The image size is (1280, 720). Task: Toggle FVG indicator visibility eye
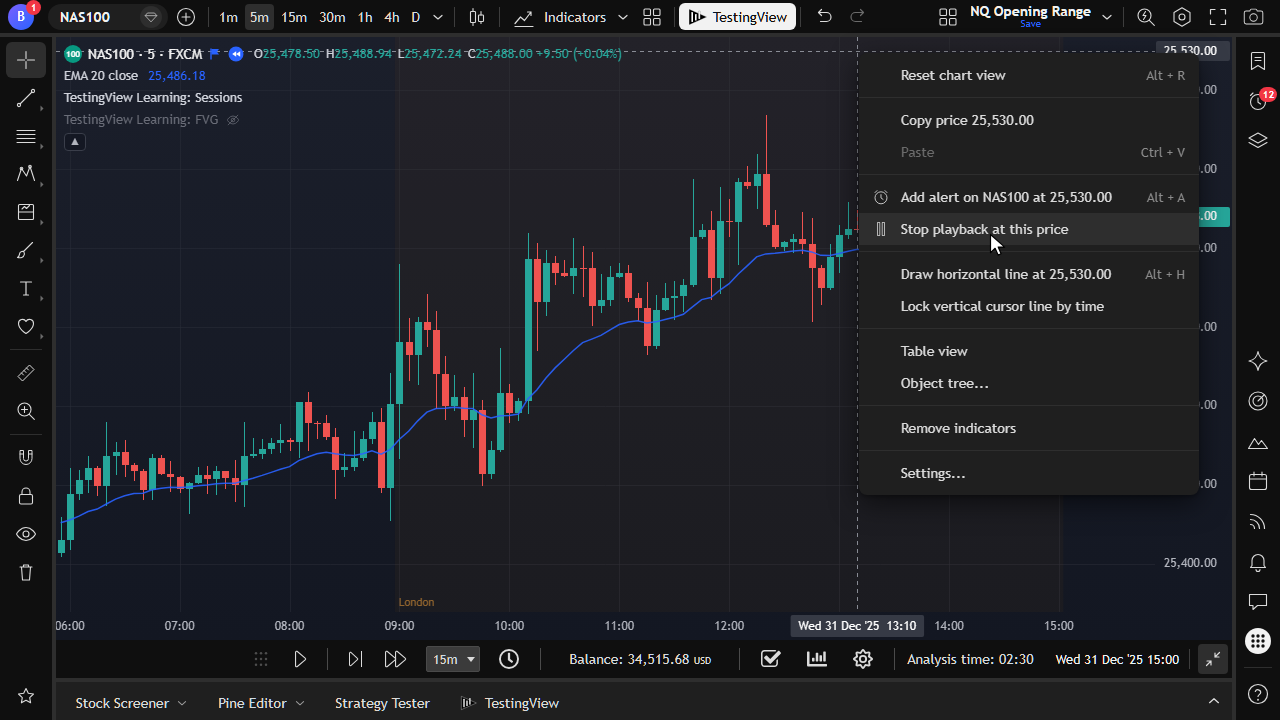[233, 120]
